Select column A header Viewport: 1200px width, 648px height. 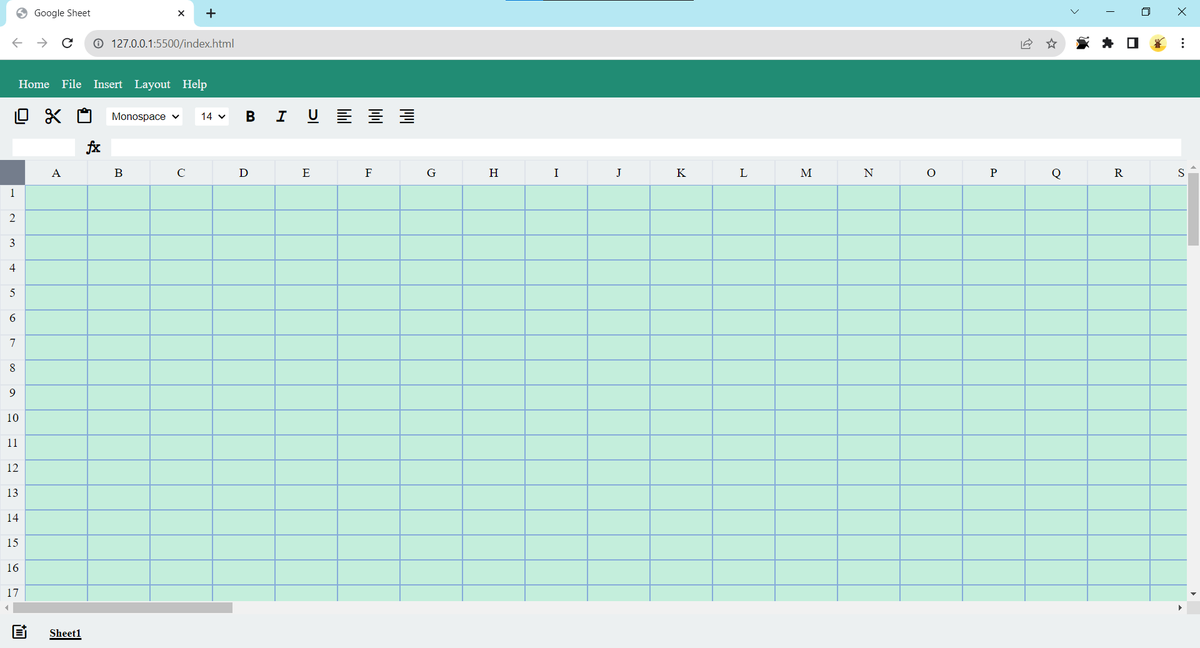(56, 172)
